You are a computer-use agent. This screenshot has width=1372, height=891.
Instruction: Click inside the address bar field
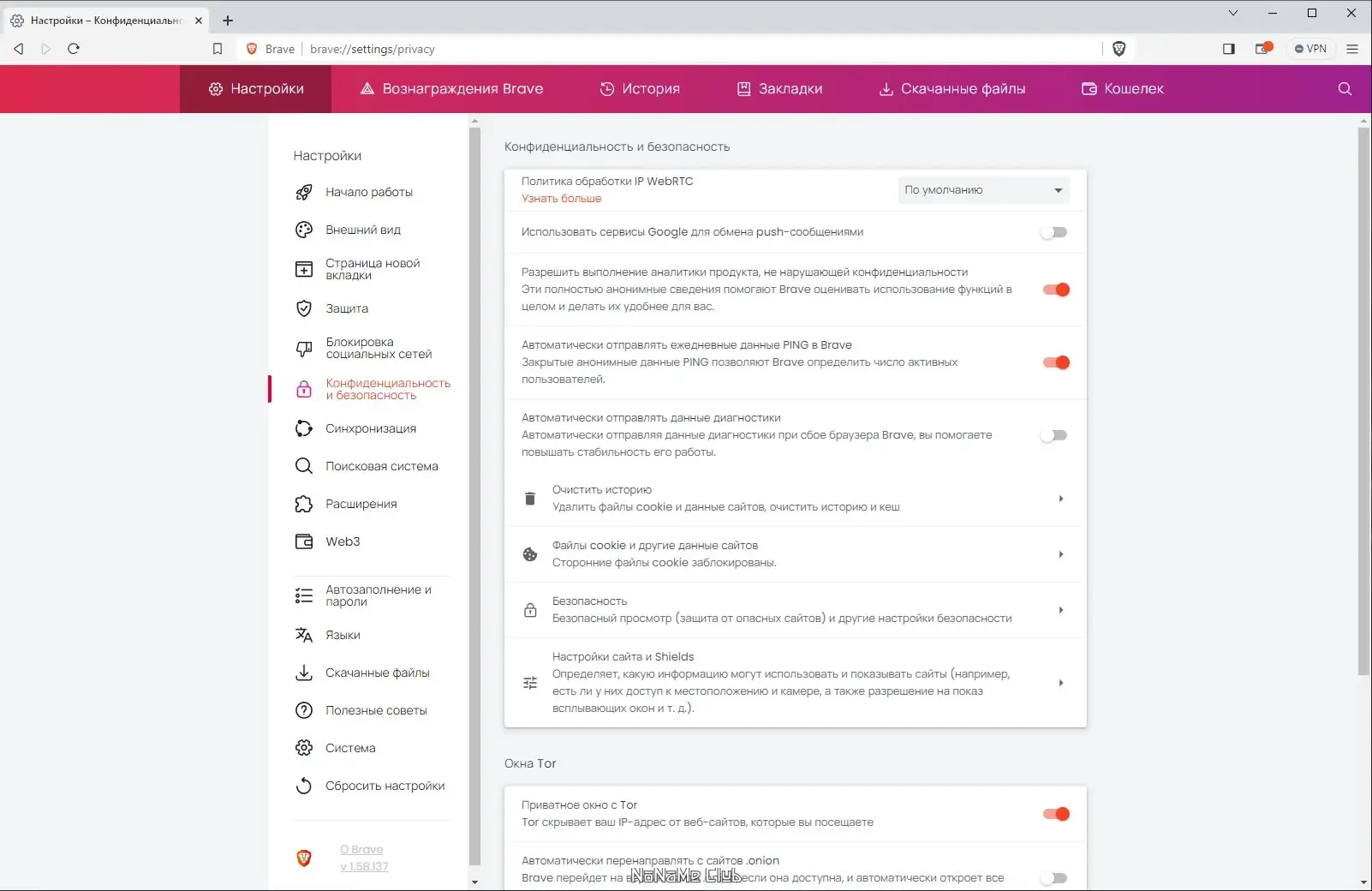tap(600, 49)
